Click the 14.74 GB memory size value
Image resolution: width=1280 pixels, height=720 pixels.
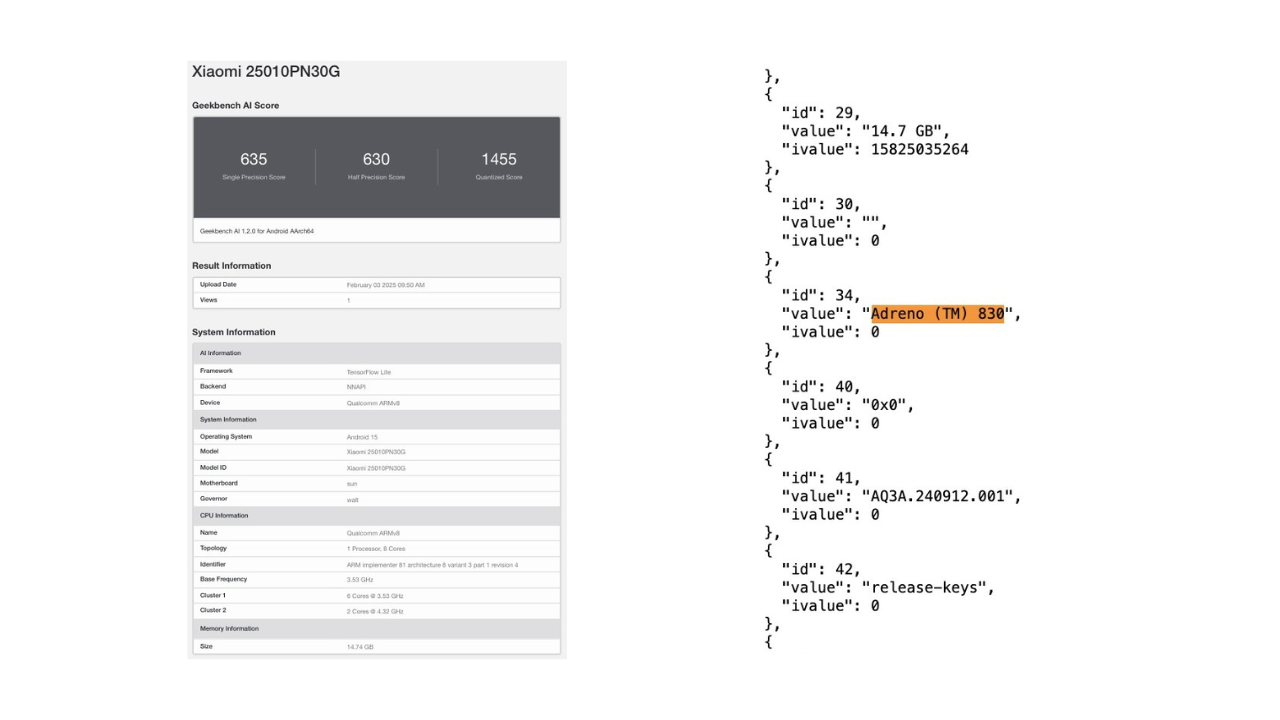coord(360,647)
